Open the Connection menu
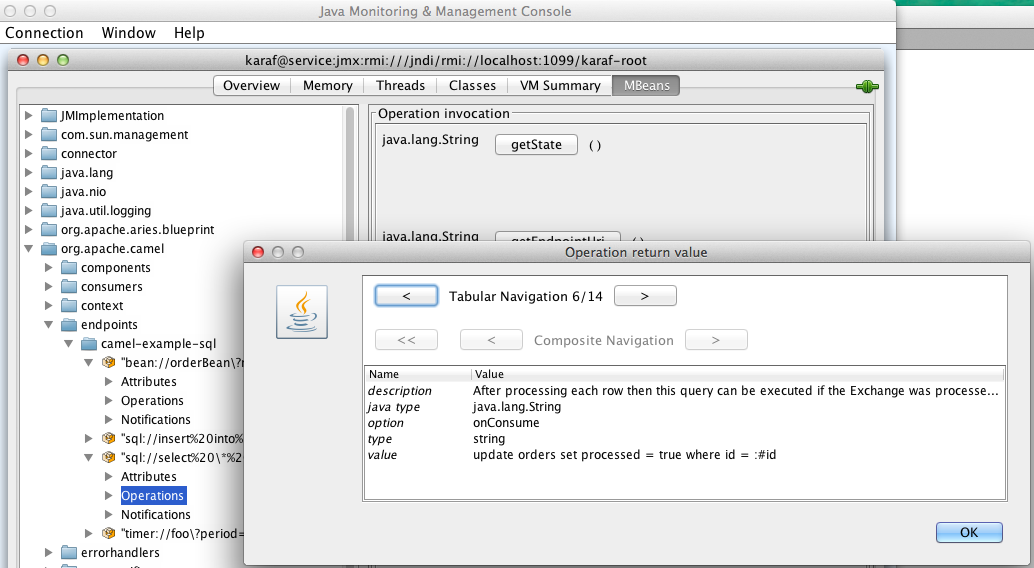This screenshot has height=568, width=1034. (x=44, y=33)
